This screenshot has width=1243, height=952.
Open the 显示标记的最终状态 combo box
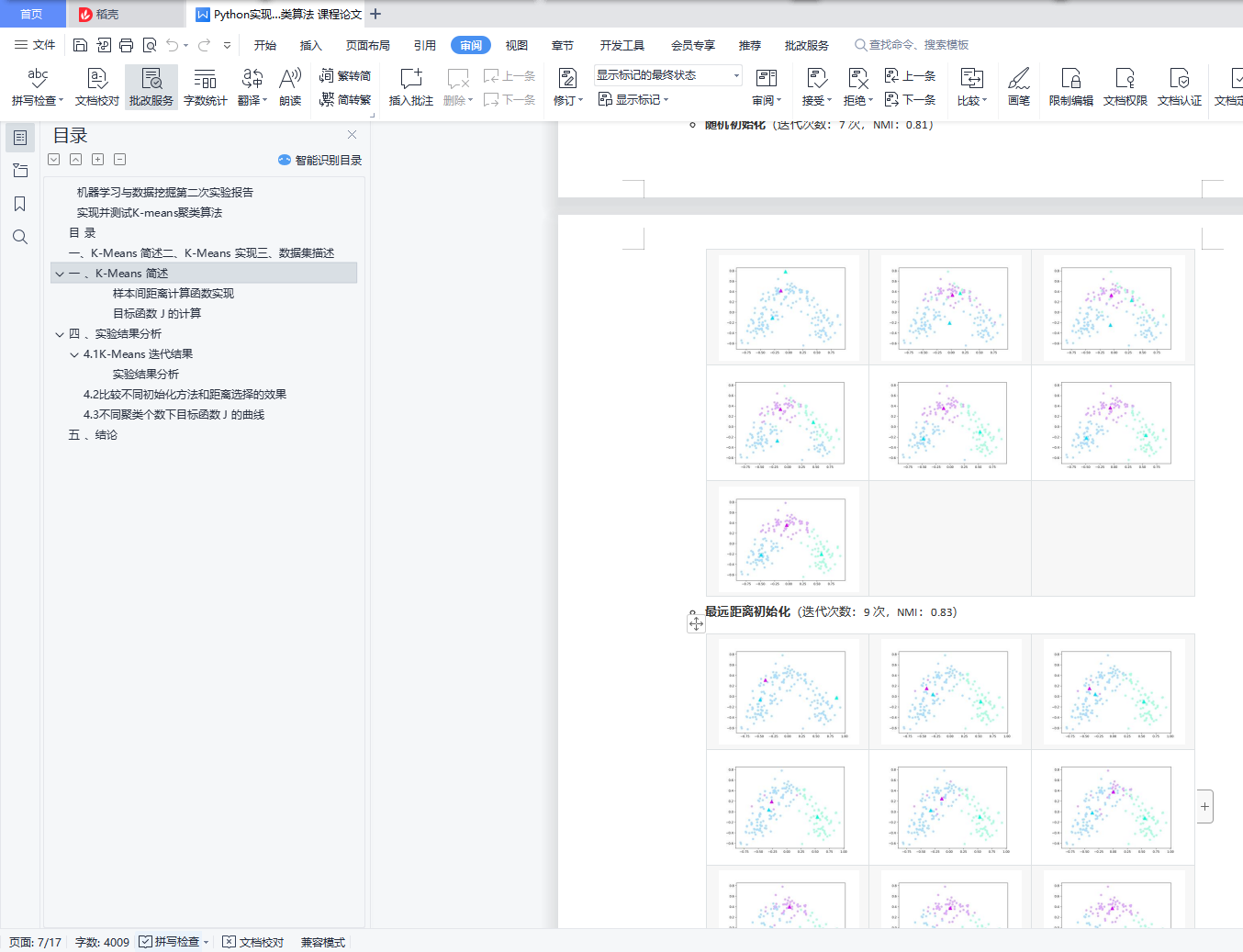click(x=667, y=75)
